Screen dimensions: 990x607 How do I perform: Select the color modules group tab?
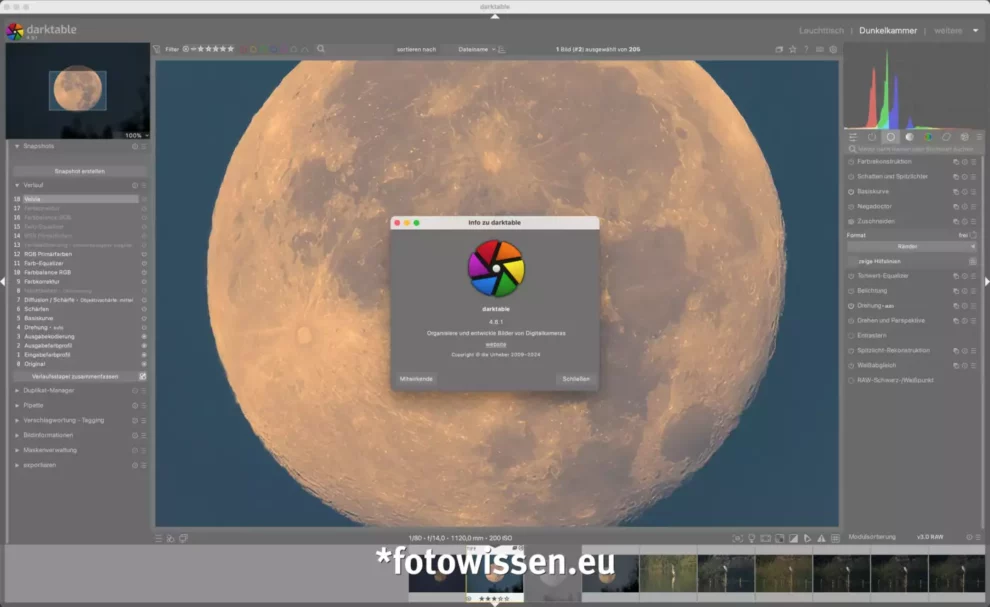pyautogui.click(x=927, y=137)
